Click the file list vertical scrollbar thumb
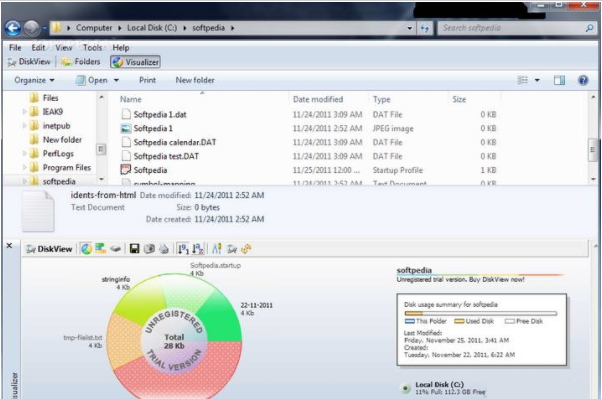This screenshot has width=602, height=399. point(592,149)
